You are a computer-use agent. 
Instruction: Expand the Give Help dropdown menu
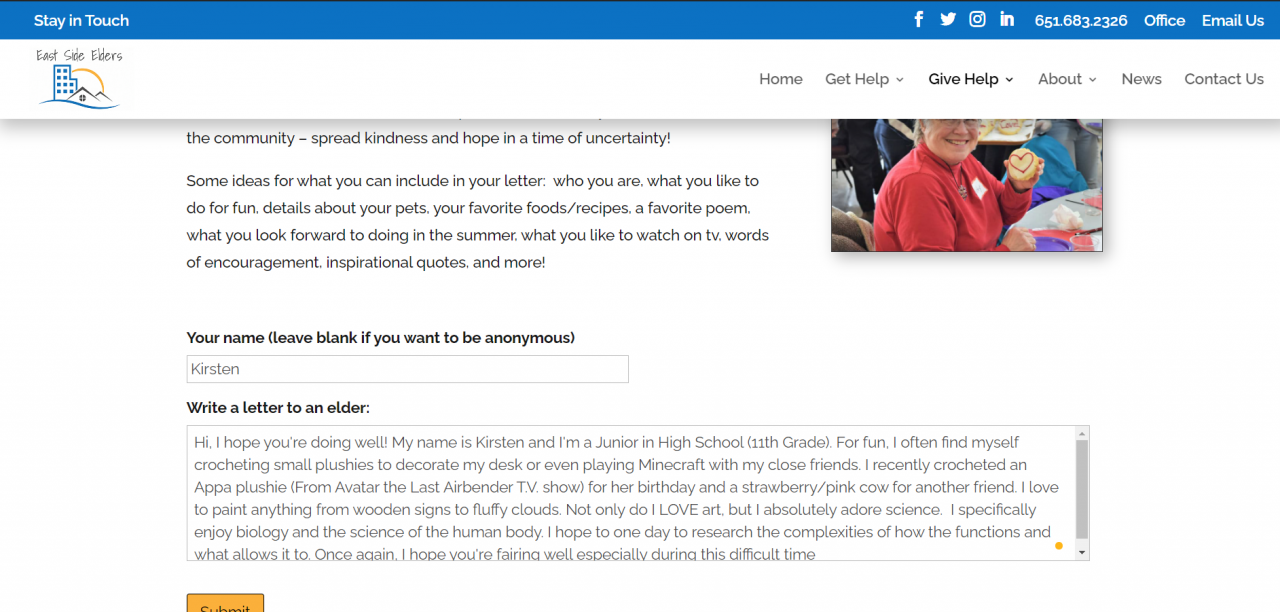(970, 79)
